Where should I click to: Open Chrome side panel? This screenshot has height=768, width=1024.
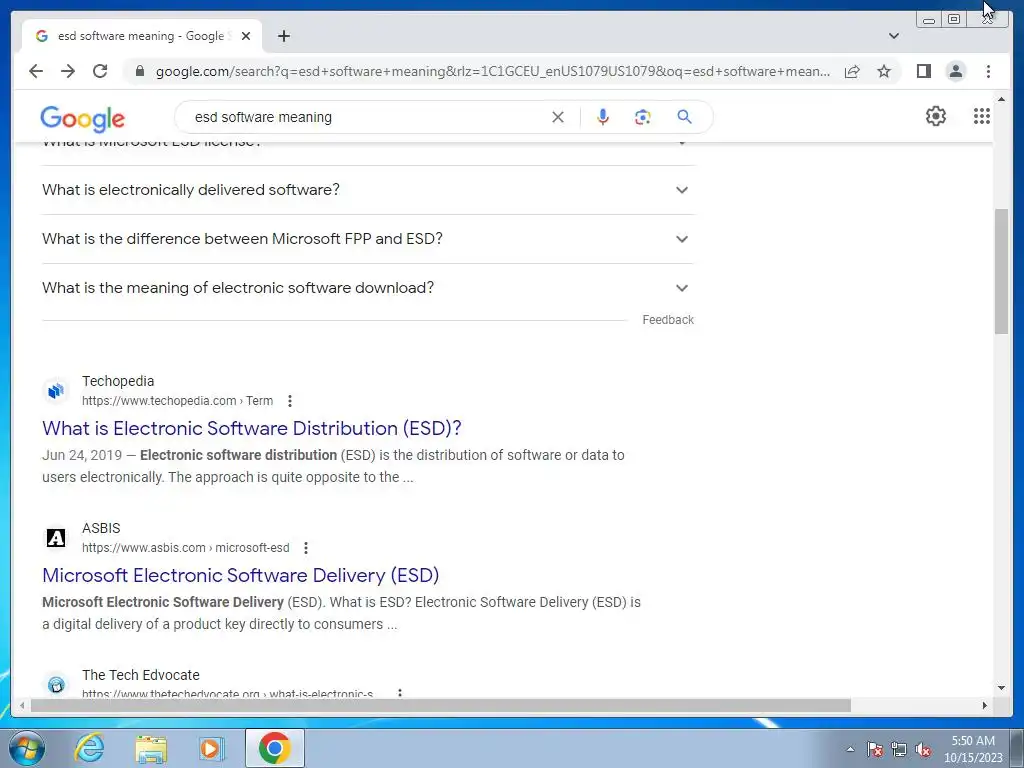point(923,71)
